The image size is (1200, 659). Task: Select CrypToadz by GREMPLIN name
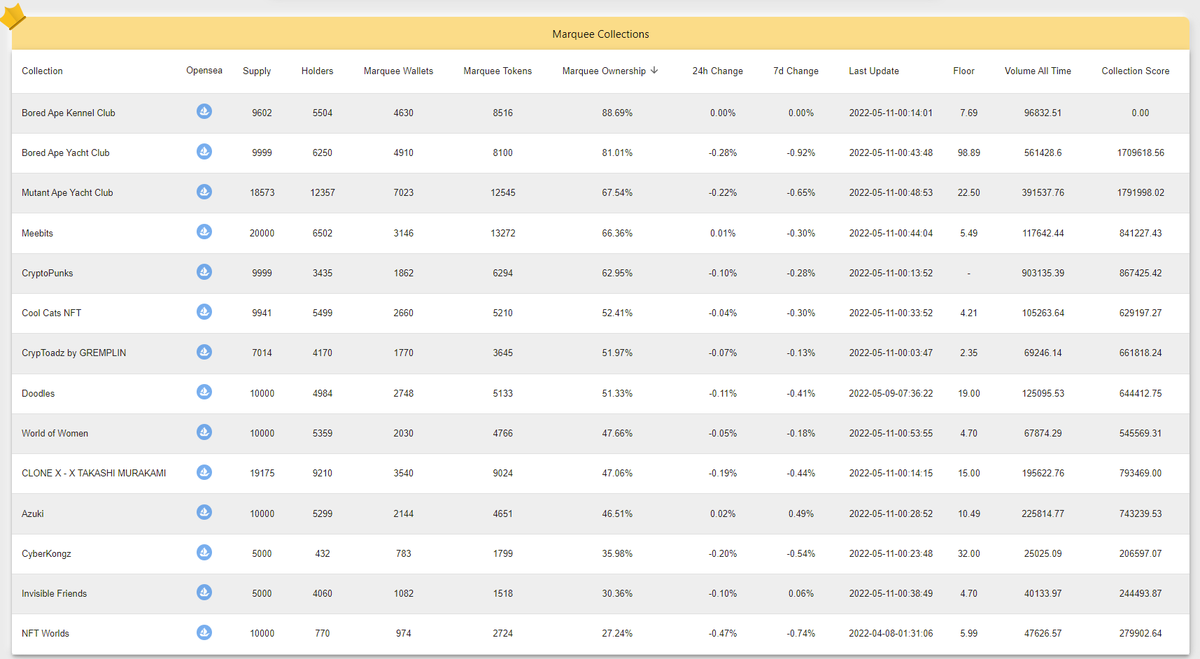click(x=73, y=353)
